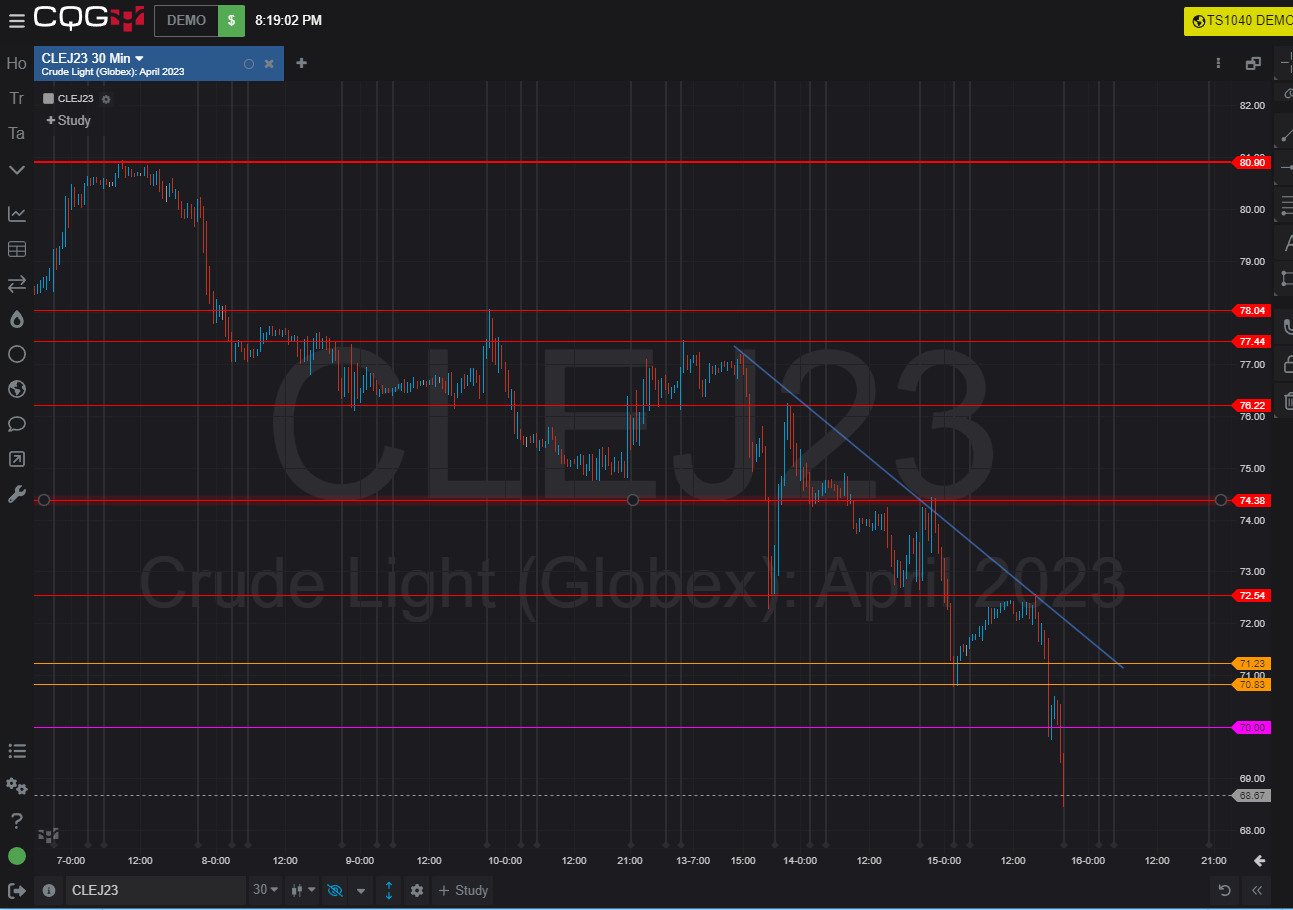Screen dimensions: 1293x910
Task: Open chart settings gear in bottom toolbar
Action: click(x=417, y=890)
